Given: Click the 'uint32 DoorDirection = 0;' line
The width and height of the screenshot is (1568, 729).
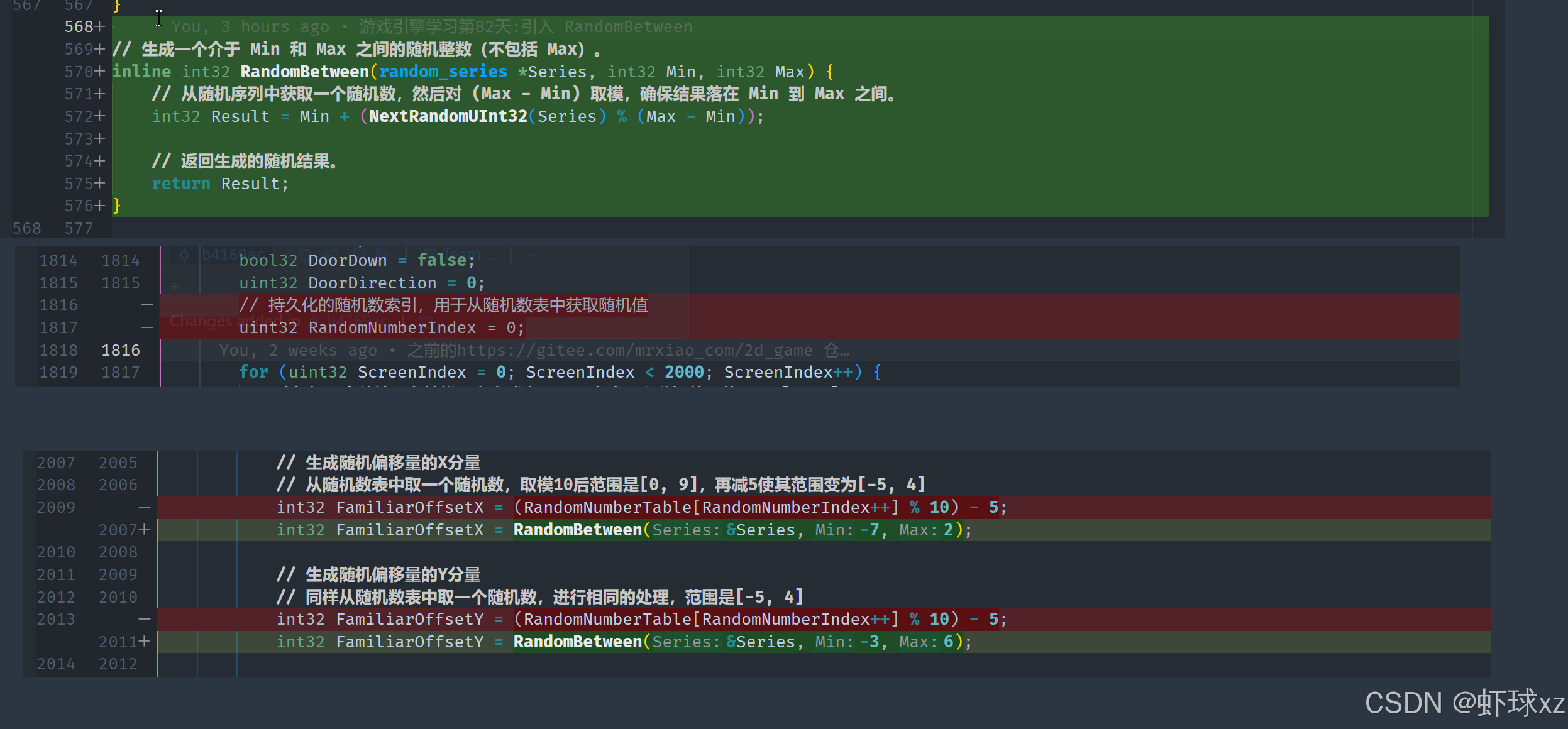Looking at the screenshot, I should click(362, 283).
